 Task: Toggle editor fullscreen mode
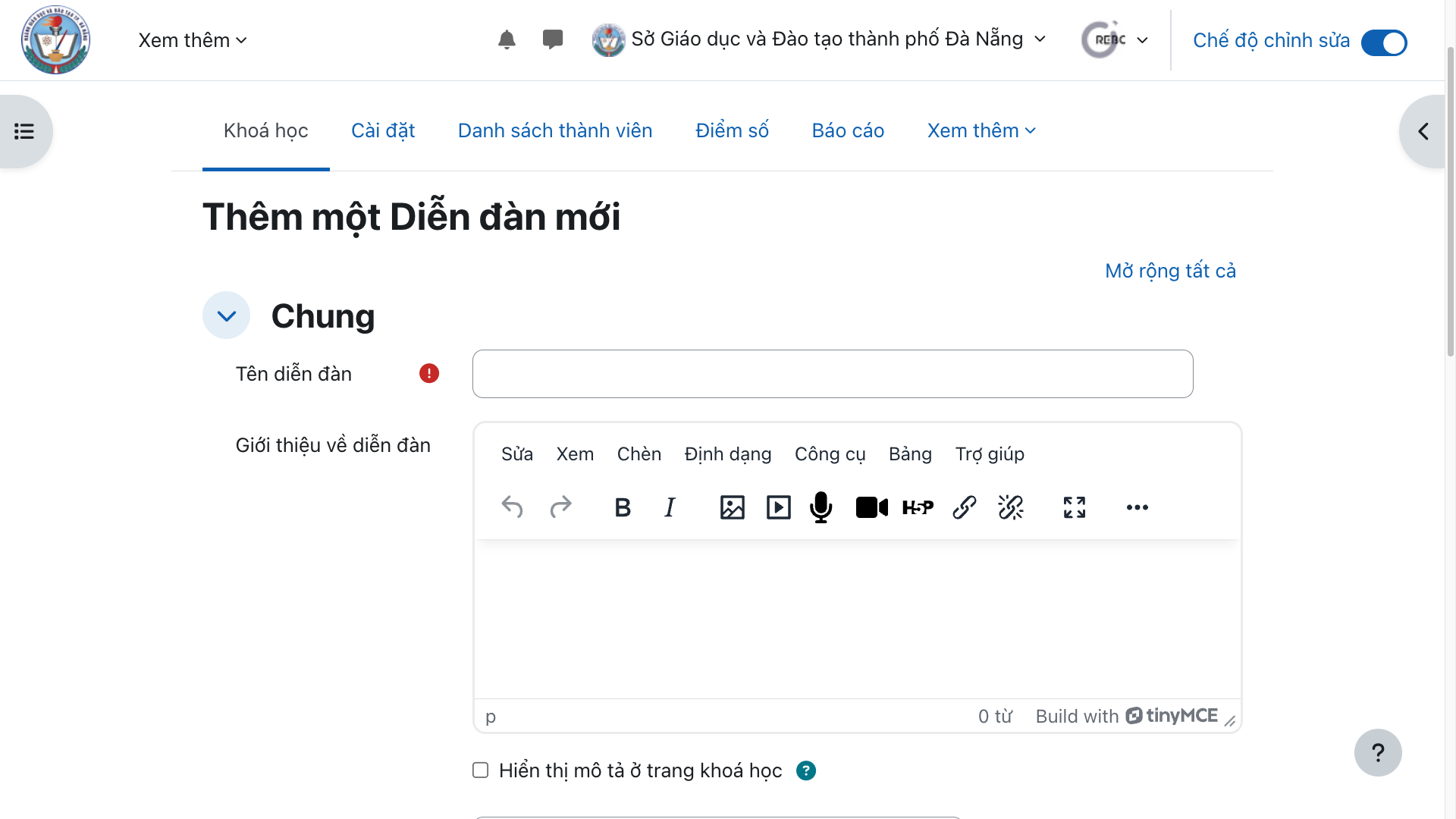(1075, 507)
